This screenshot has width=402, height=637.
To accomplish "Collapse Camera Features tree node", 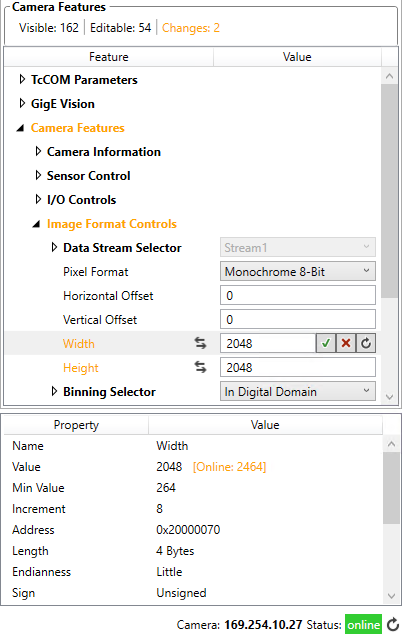I will pyautogui.click(x=20, y=128).
